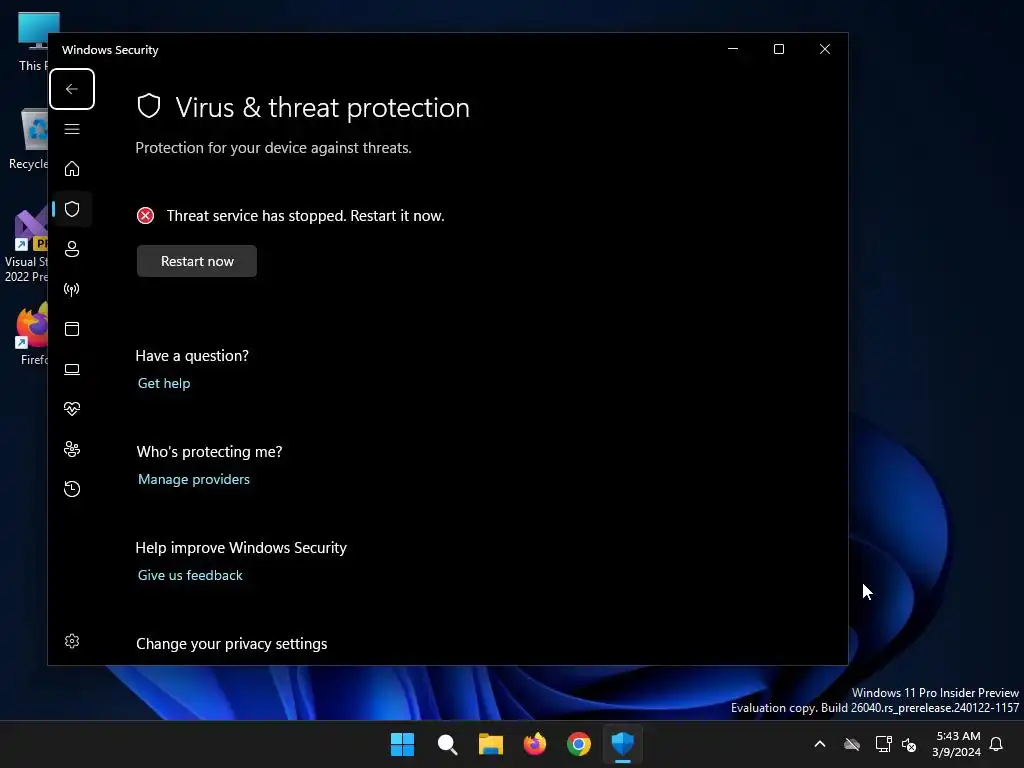Open the Windows Start menu
The width and height of the screenshot is (1024, 768).
coord(402,744)
